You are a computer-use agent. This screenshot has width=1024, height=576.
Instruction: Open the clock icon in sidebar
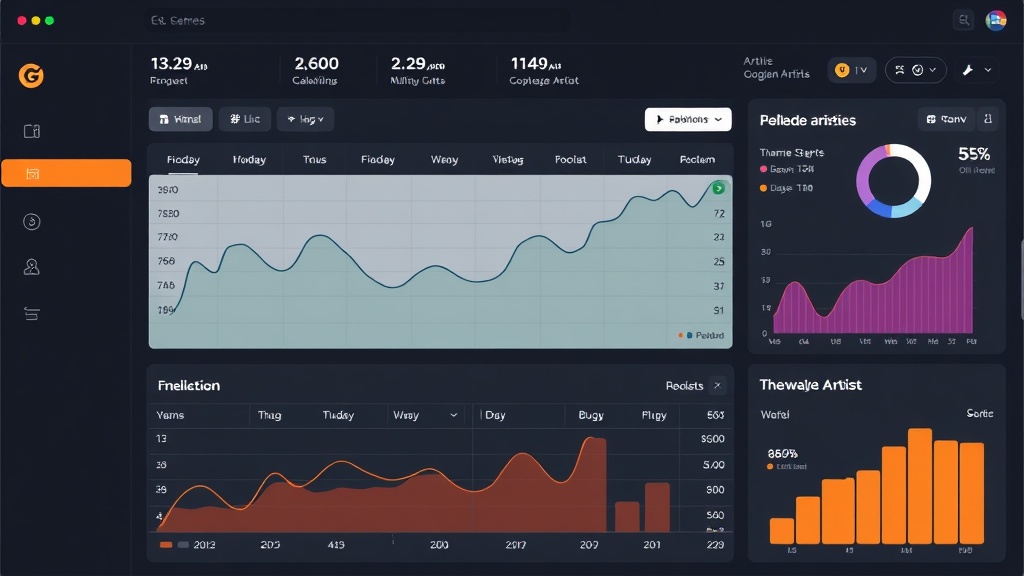tap(31, 222)
